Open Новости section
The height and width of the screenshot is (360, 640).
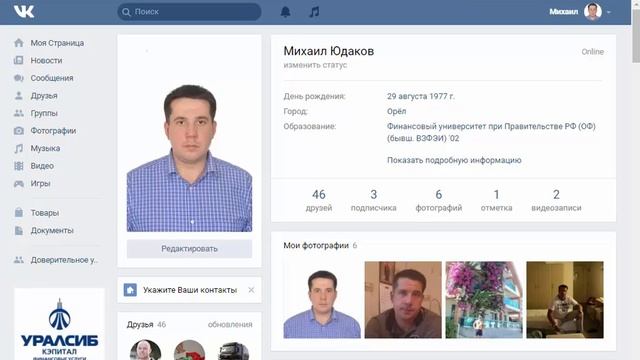pos(47,60)
